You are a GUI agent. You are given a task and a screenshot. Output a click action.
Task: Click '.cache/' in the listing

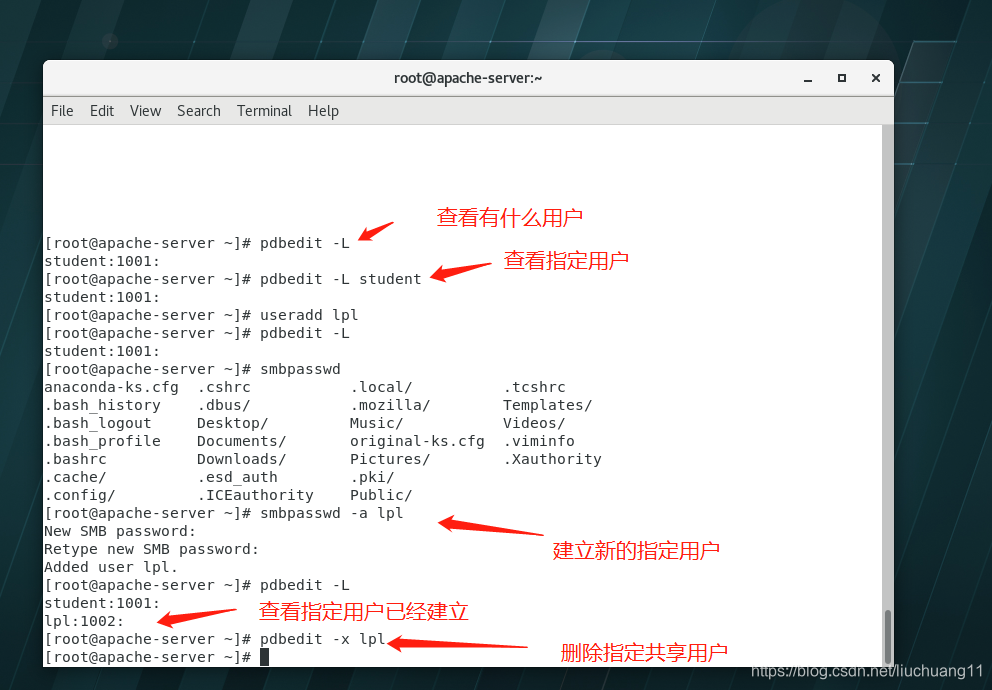point(76,477)
